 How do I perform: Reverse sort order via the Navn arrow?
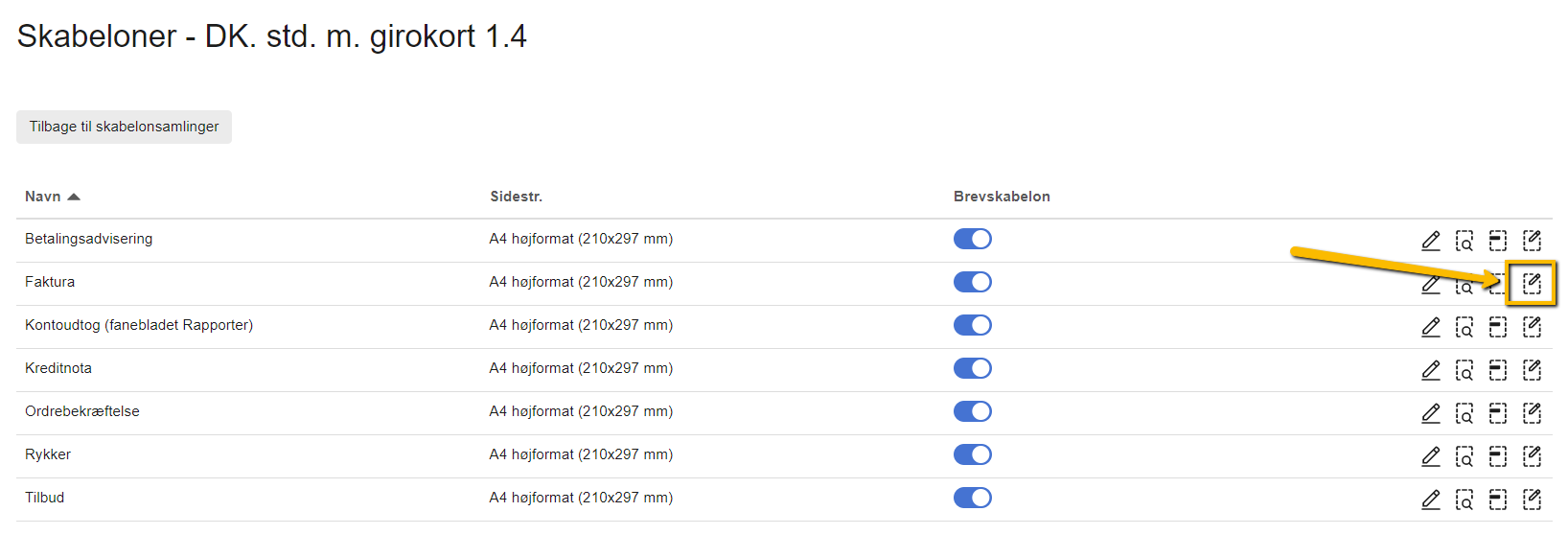click(x=75, y=195)
